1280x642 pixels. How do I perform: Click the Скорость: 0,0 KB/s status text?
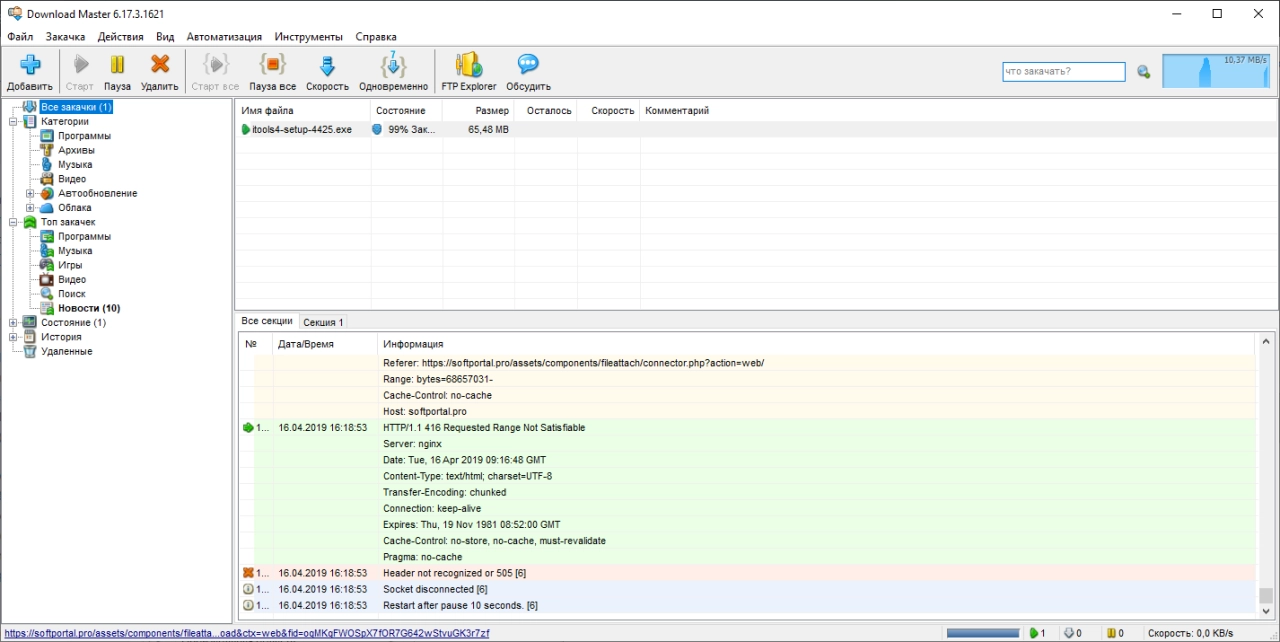(1190, 633)
